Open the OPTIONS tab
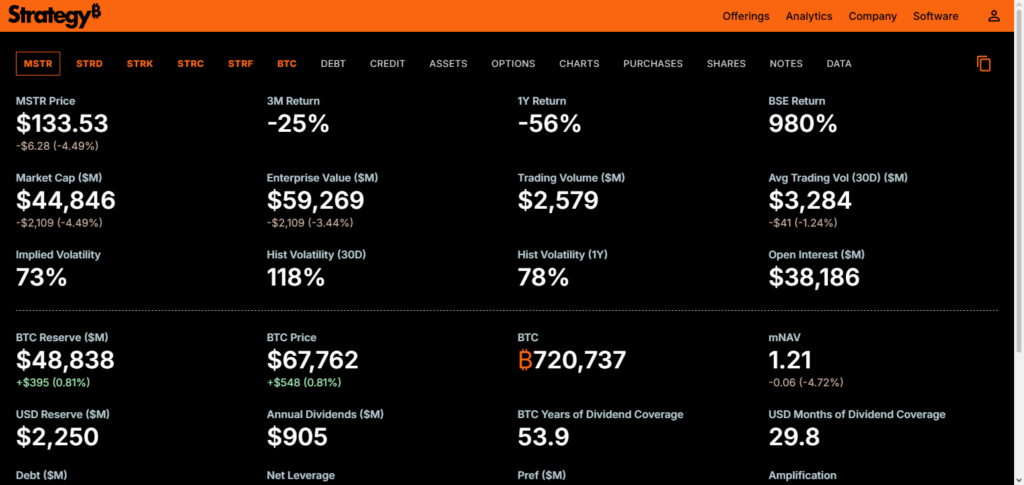 point(513,64)
